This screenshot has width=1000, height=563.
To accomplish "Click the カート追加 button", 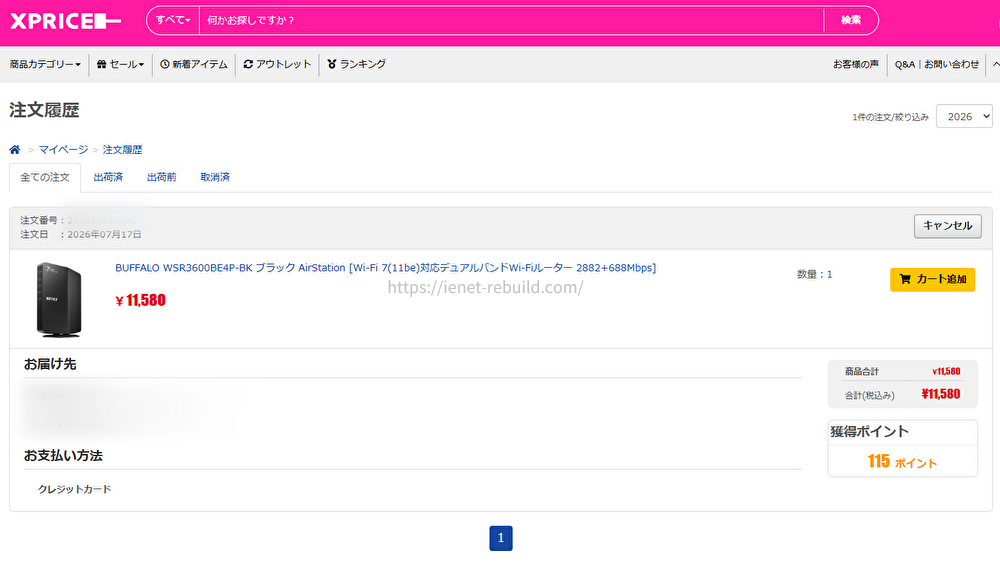I will [932, 279].
